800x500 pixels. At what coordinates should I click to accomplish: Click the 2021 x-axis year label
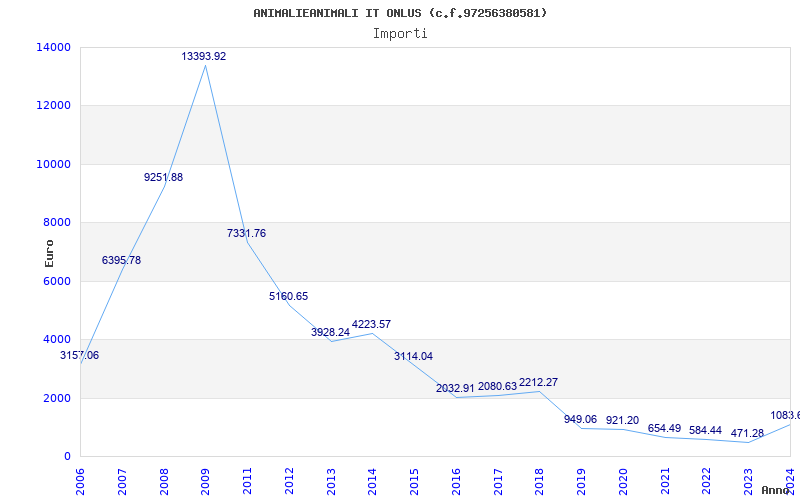point(665,482)
